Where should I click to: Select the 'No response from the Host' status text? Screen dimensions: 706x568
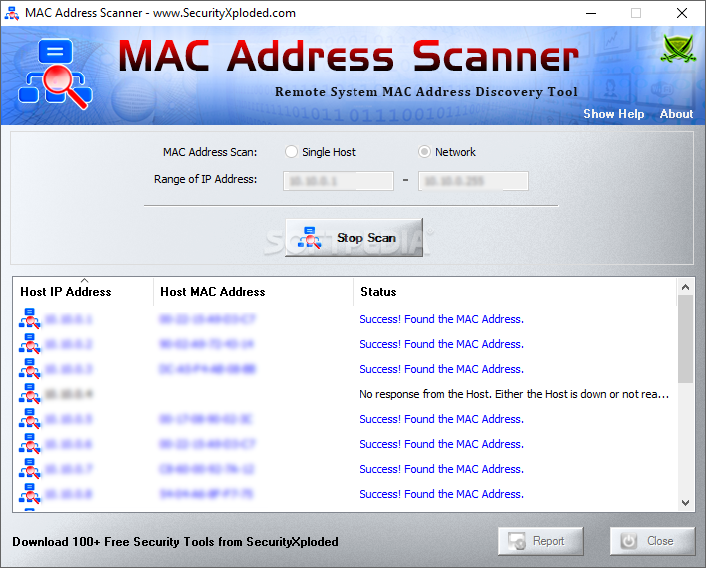click(x=514, y=394)
